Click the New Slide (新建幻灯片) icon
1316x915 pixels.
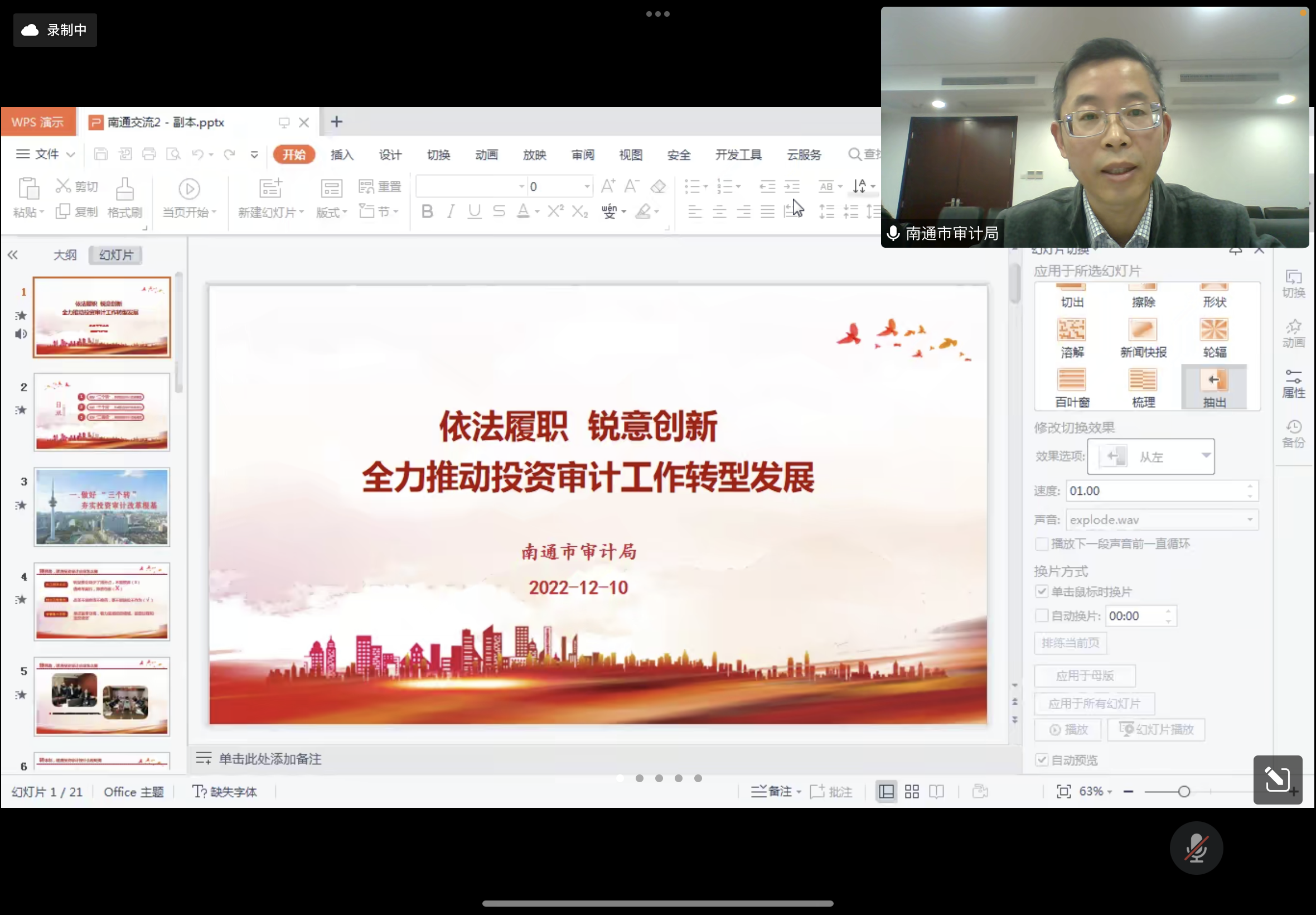(270, 189)
